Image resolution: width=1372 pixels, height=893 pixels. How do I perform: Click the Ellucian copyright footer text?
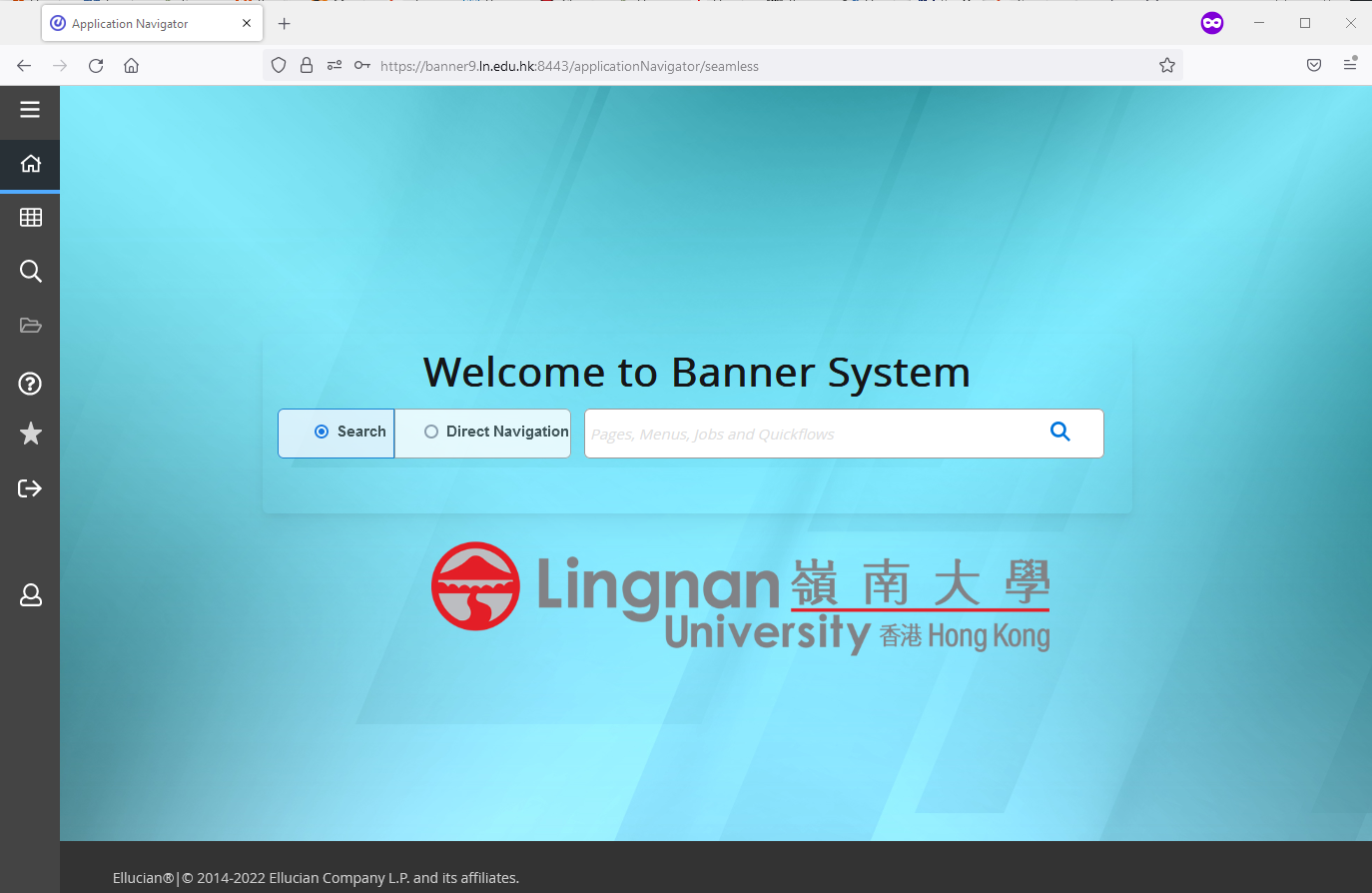[316, 878]
